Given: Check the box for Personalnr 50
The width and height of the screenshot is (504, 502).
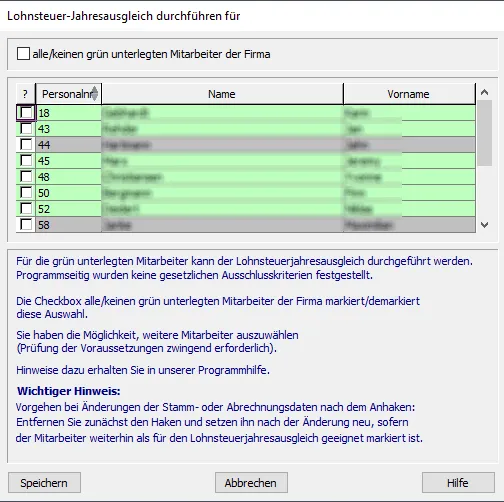Looking at the screenshot, I should pos(26,193).
